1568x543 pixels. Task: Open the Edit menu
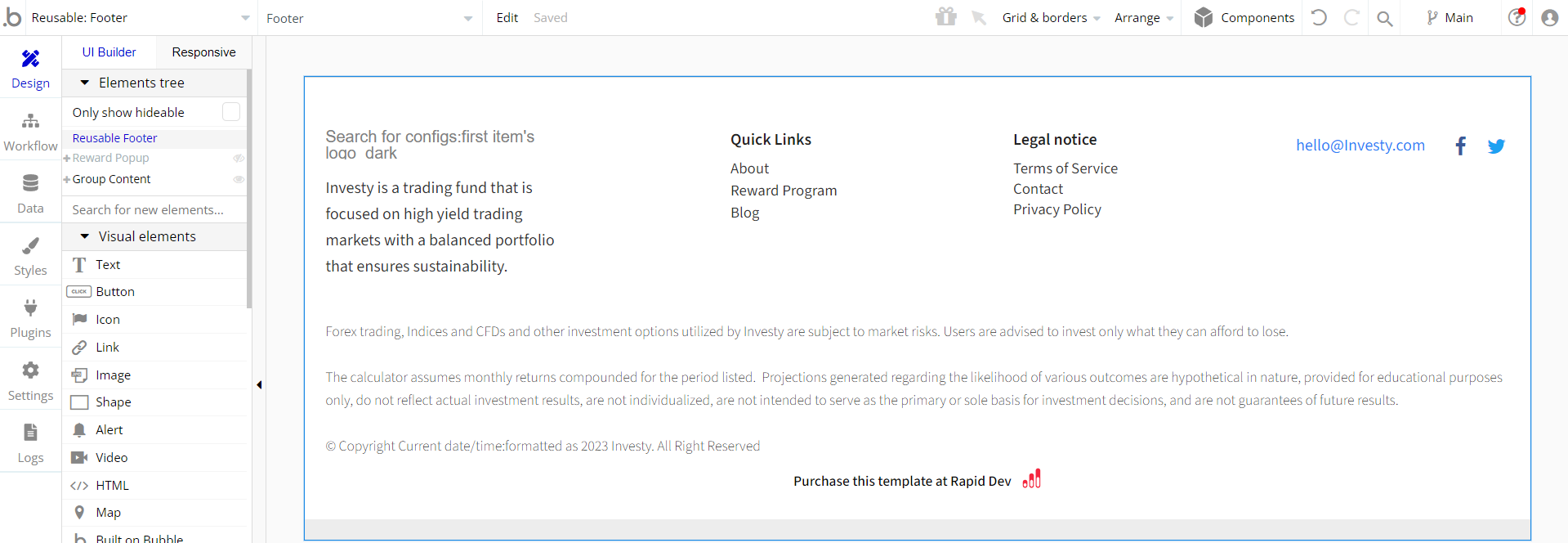tap(507, 17)
